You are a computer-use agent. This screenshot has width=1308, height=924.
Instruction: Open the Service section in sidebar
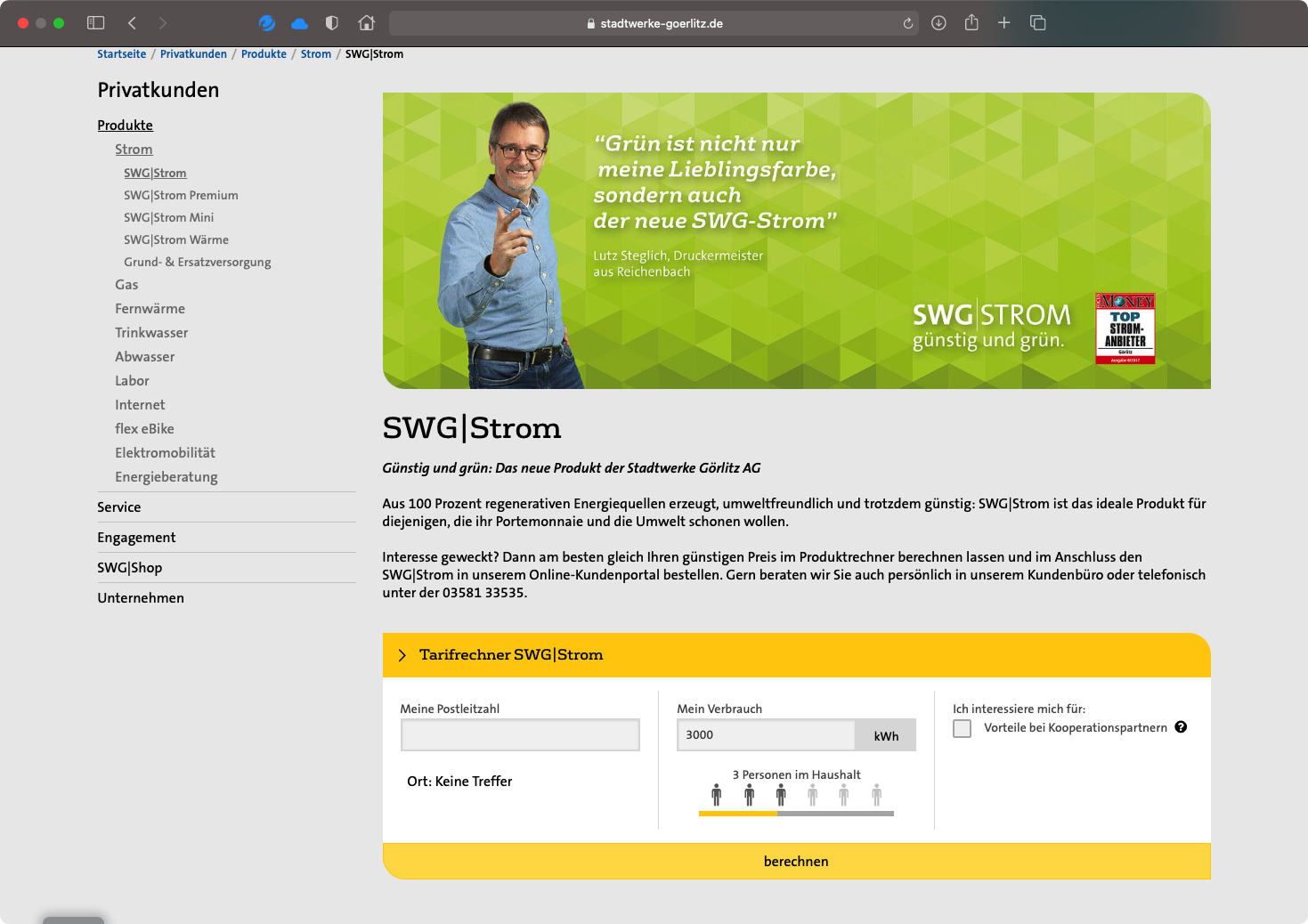[x=119, y=507]
